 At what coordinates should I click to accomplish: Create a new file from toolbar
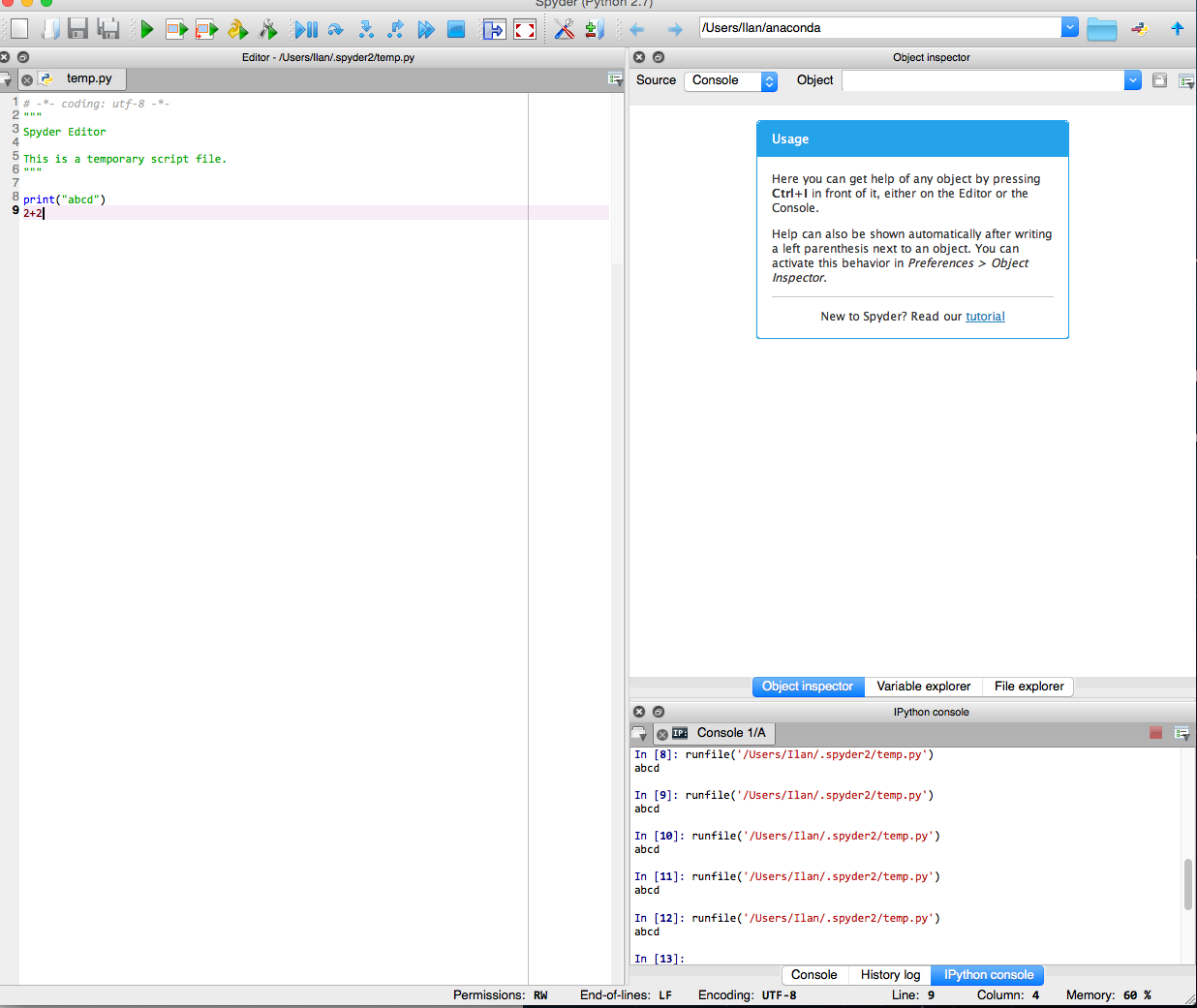tap(19, 29)
